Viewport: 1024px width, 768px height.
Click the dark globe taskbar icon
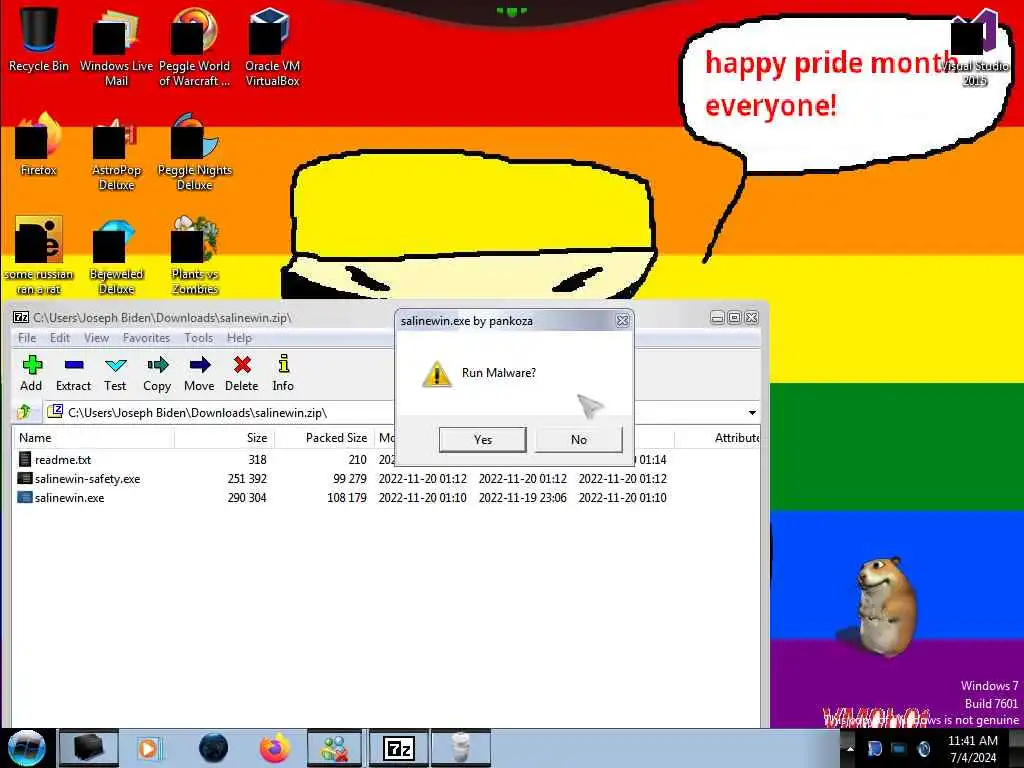click(x=214, y=748)
